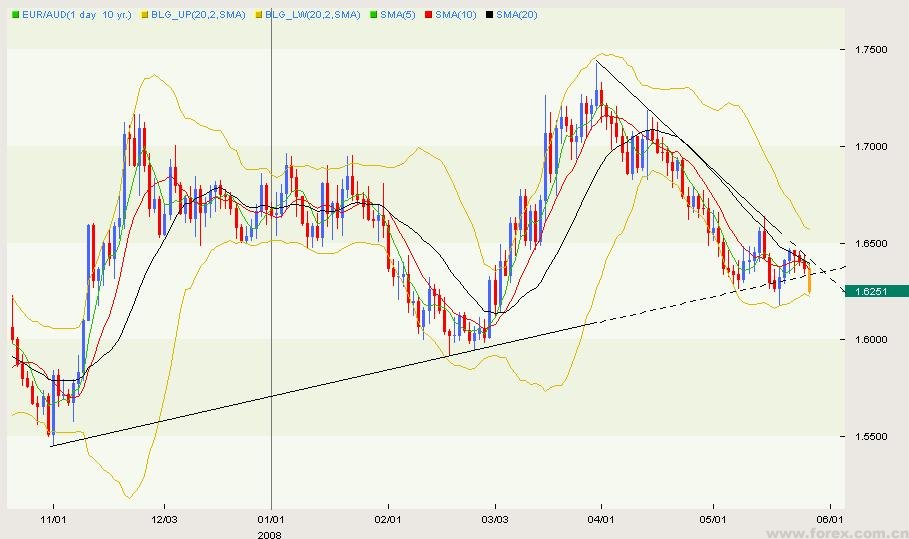Click the green EUR/AUD legend color square
Viewport: 909px width, 539px height.
[16, 15]
